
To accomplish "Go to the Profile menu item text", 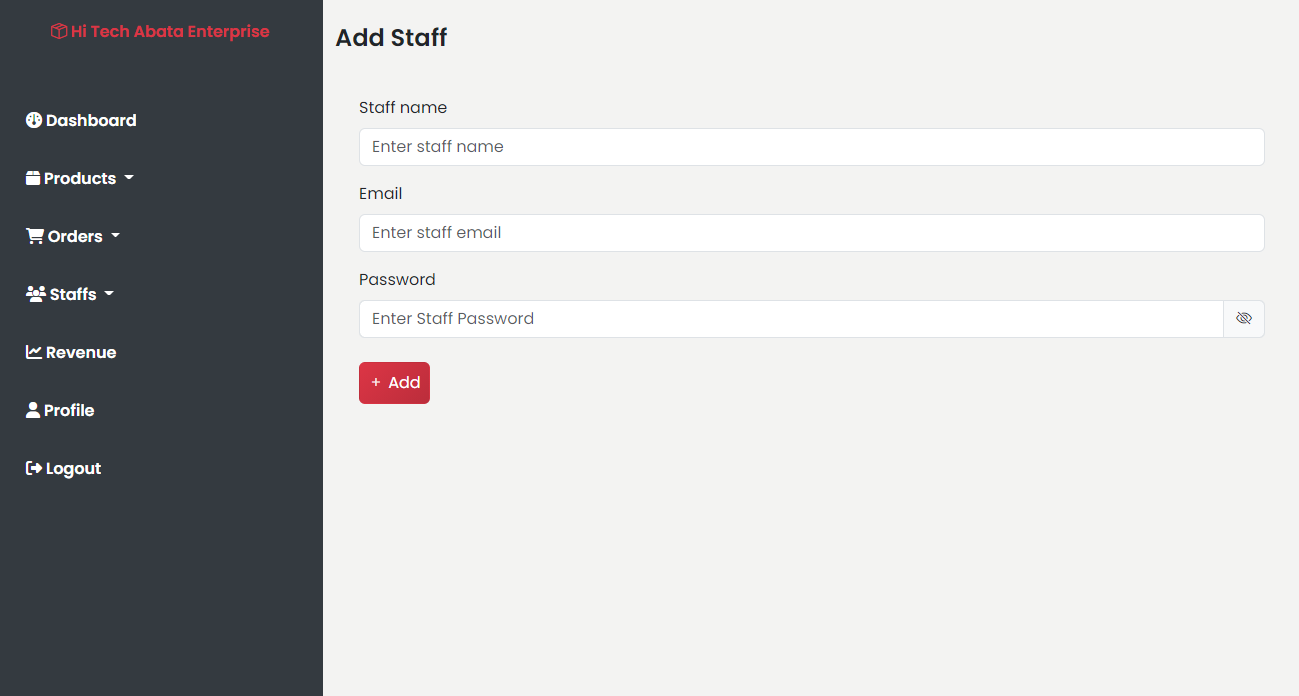I will coord(69,410).
